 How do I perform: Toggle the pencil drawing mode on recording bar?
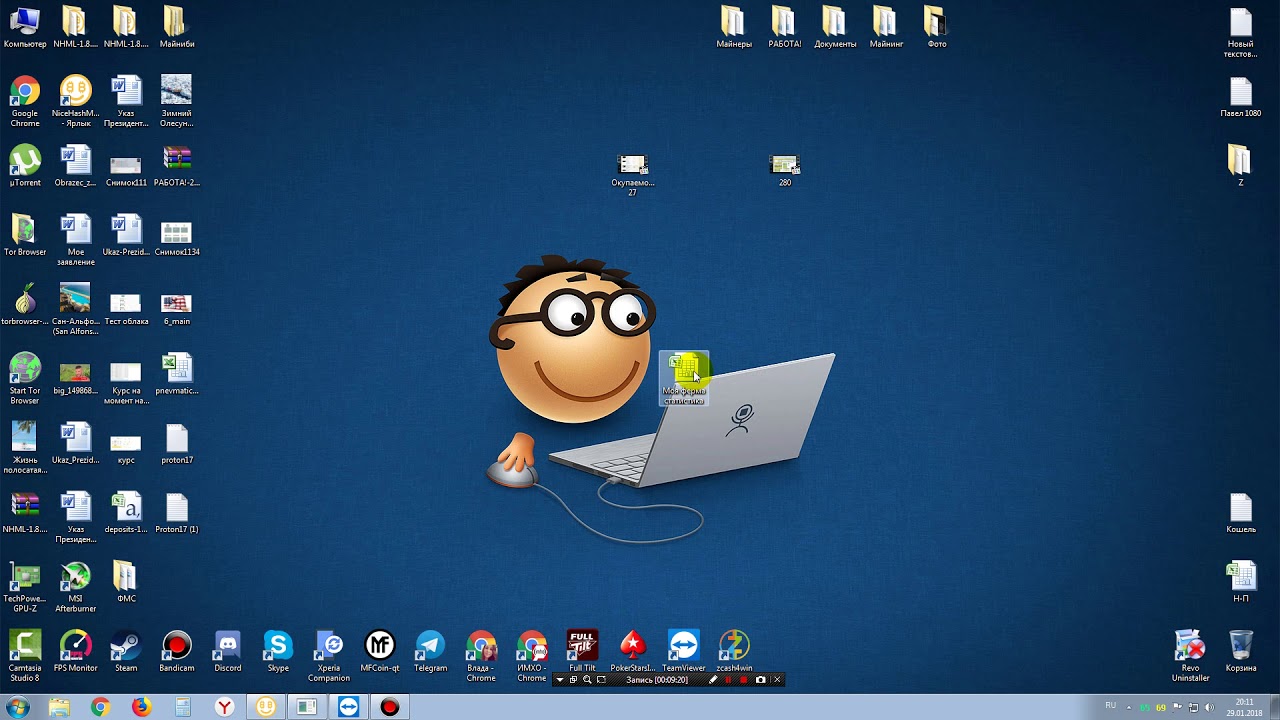(713, 680)
